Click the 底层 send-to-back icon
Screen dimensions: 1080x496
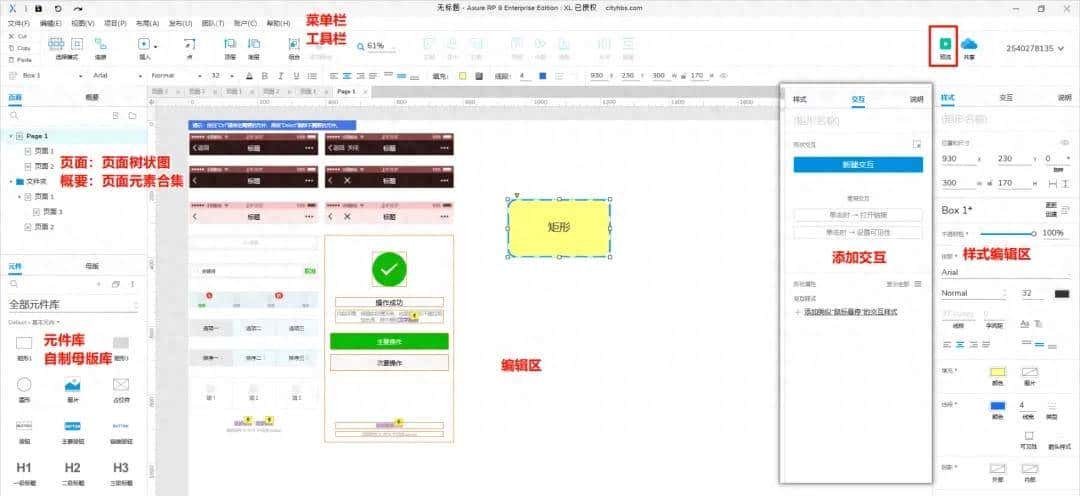253,44
